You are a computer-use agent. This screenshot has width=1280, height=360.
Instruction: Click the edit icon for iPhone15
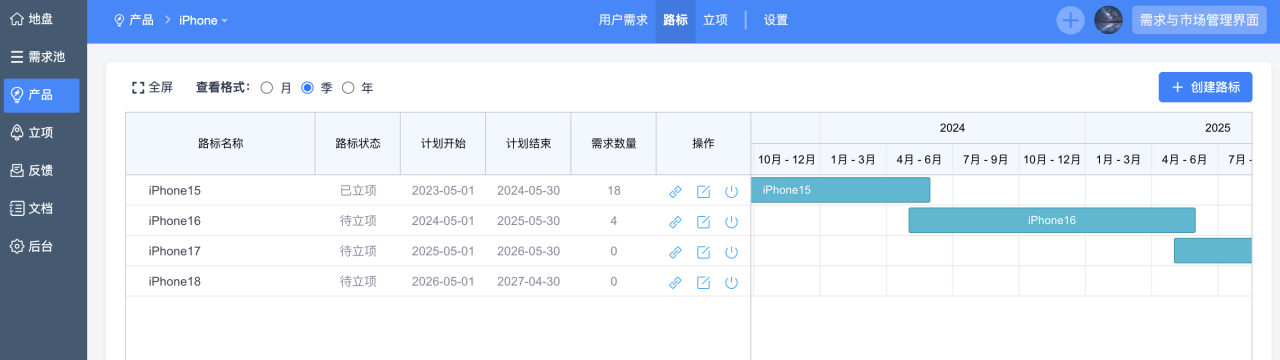click(703, 191)
